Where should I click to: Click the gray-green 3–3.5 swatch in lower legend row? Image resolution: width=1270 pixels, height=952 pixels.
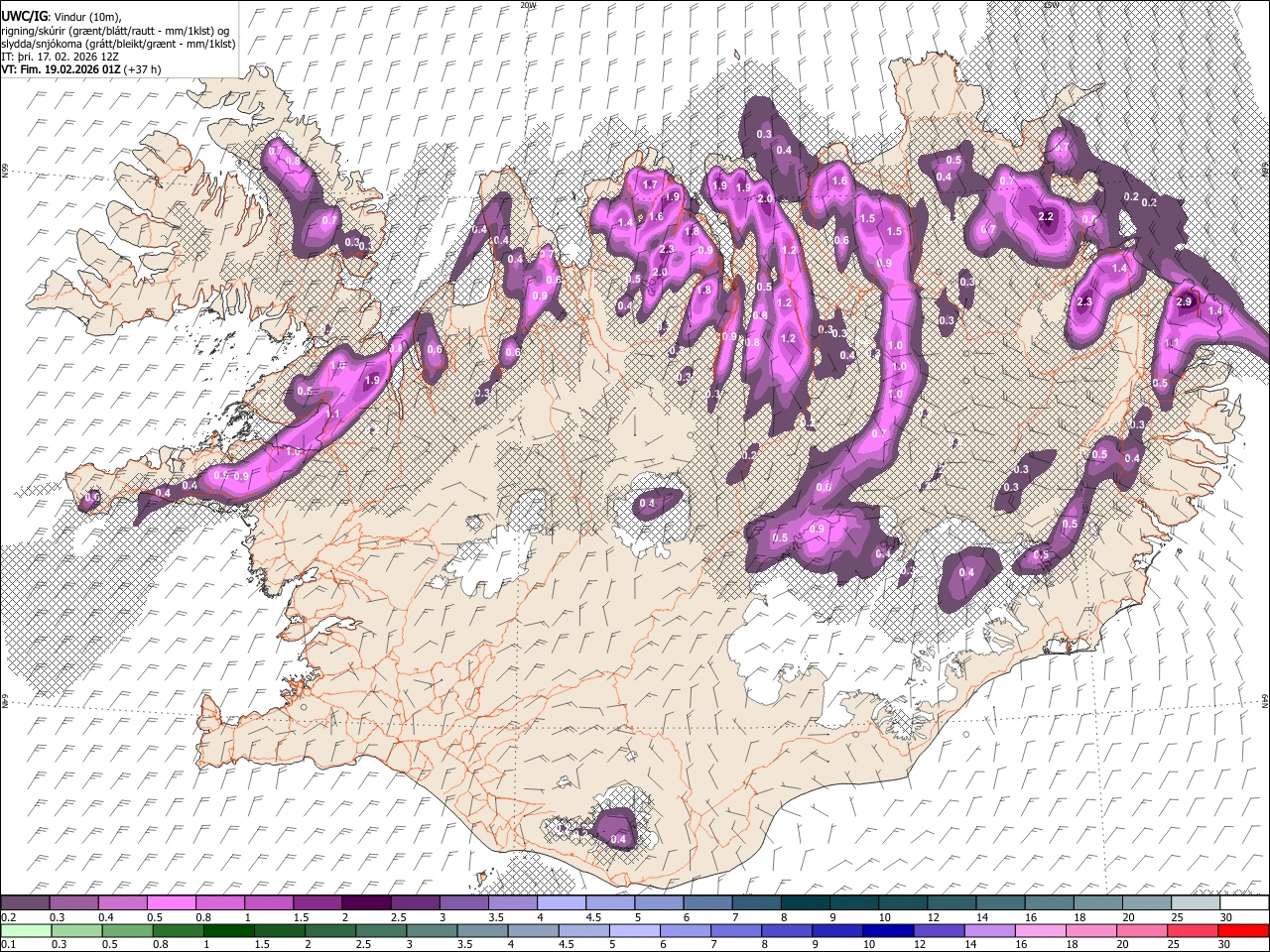coord(433,930)
